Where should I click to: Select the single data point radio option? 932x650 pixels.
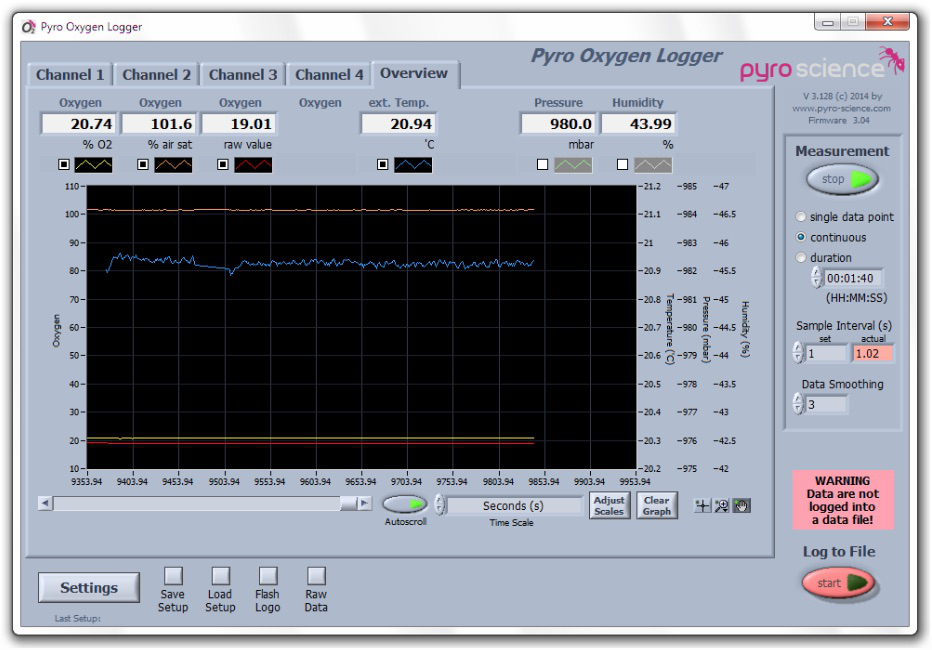(801, 217)
